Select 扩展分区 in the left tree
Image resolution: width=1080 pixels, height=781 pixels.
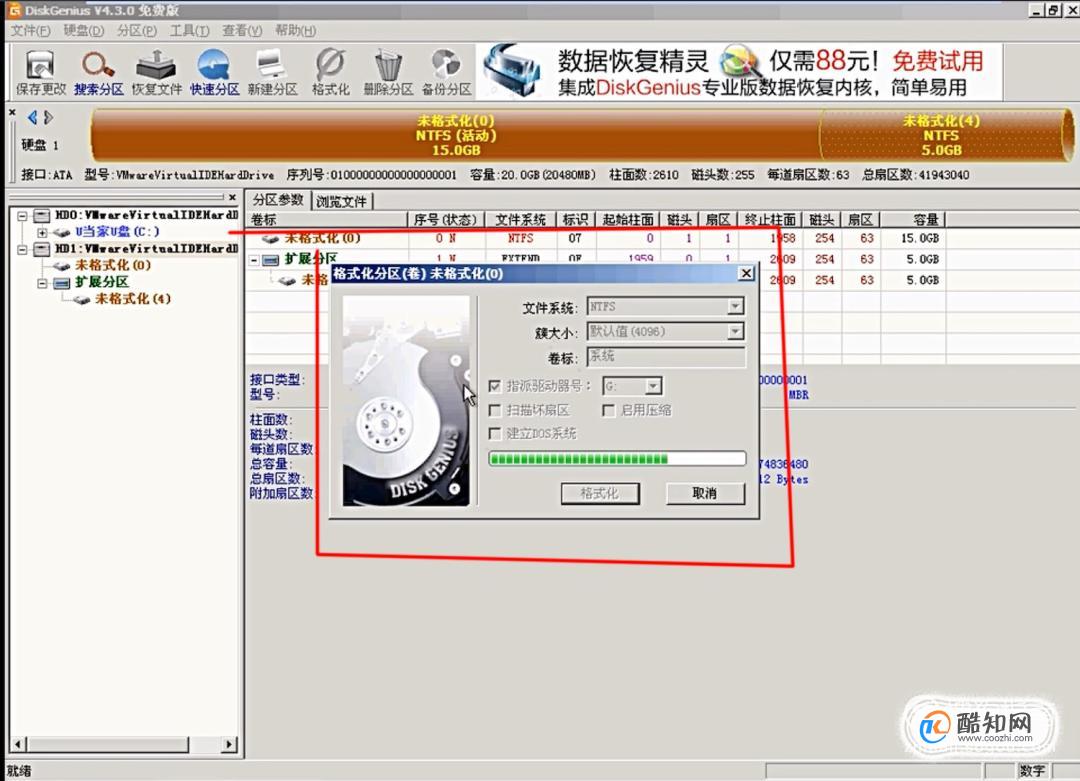tap(102, 282)
